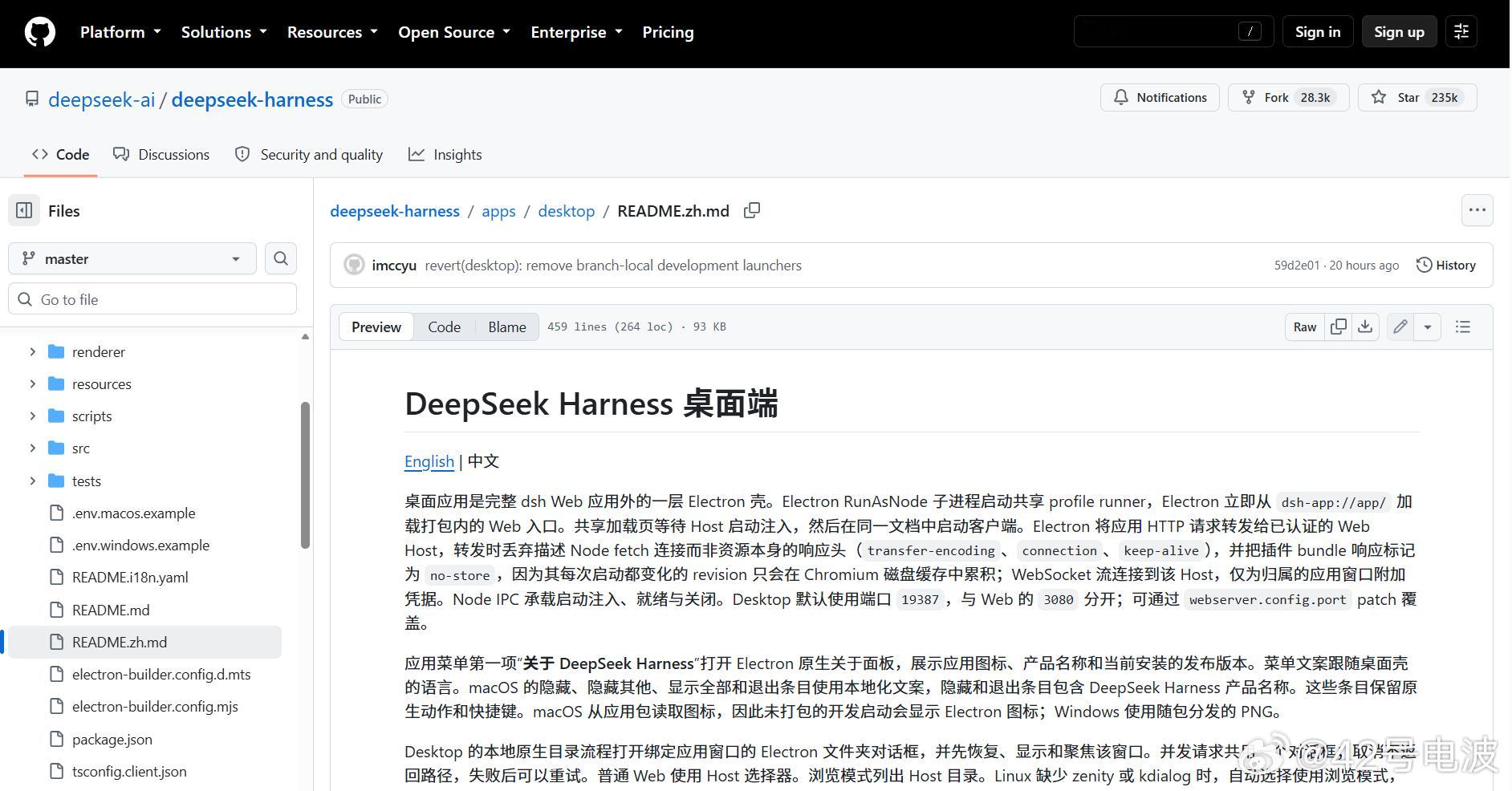Open the Enterprise menu
The height and width of the screenshot is (791, 1512).
pyautogui.click(x=576, y=32)
